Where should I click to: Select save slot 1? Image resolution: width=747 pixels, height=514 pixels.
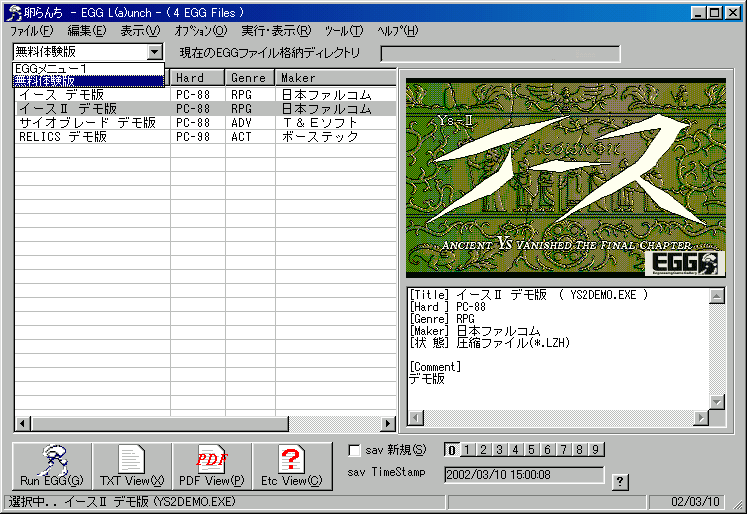click(467, 450)
